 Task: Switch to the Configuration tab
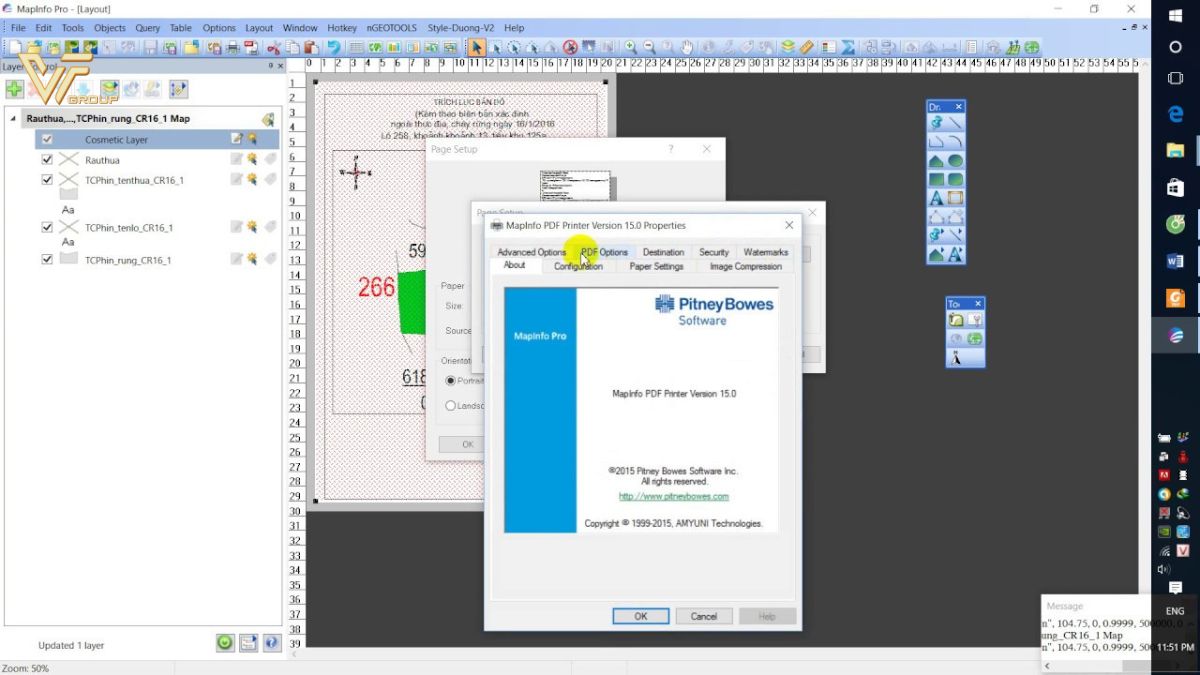tap(578, 266)
